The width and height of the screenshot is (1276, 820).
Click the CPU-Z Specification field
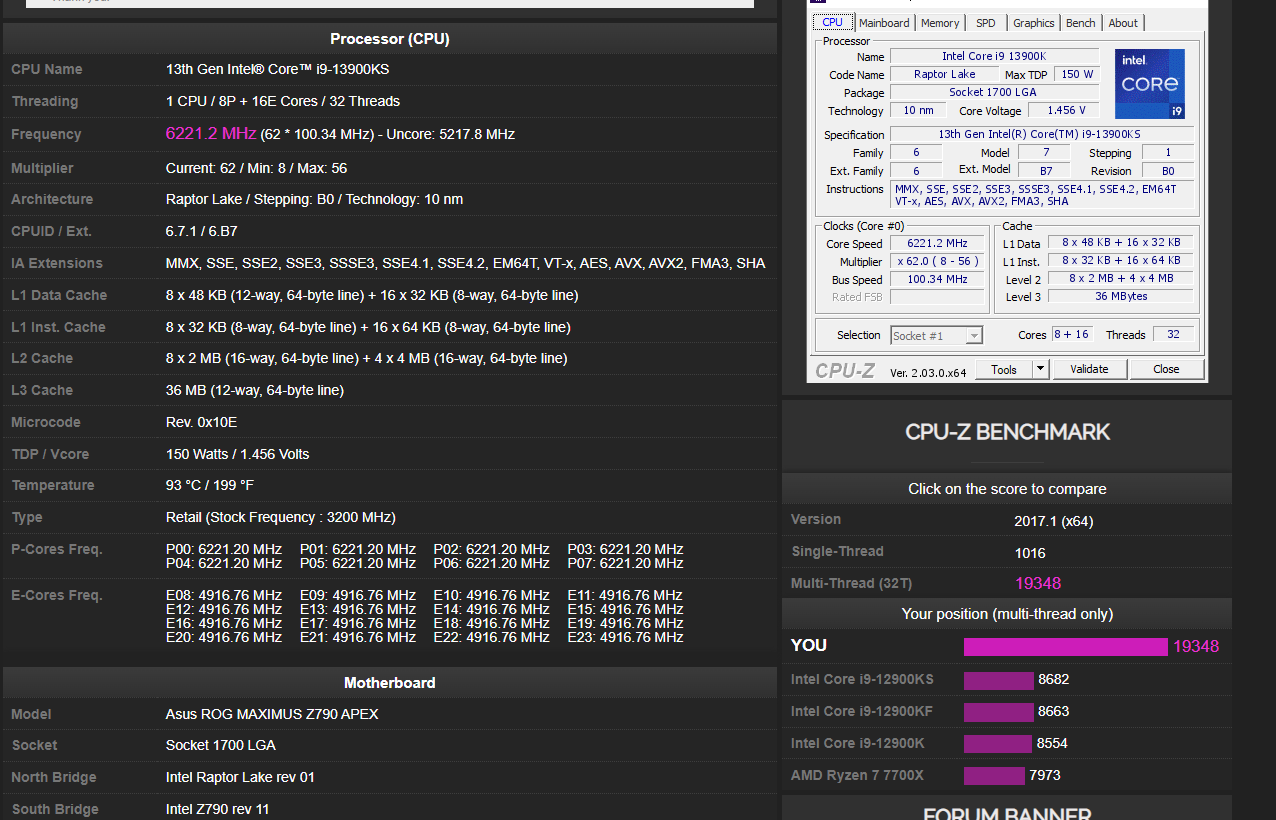[x=1042, y=134]
